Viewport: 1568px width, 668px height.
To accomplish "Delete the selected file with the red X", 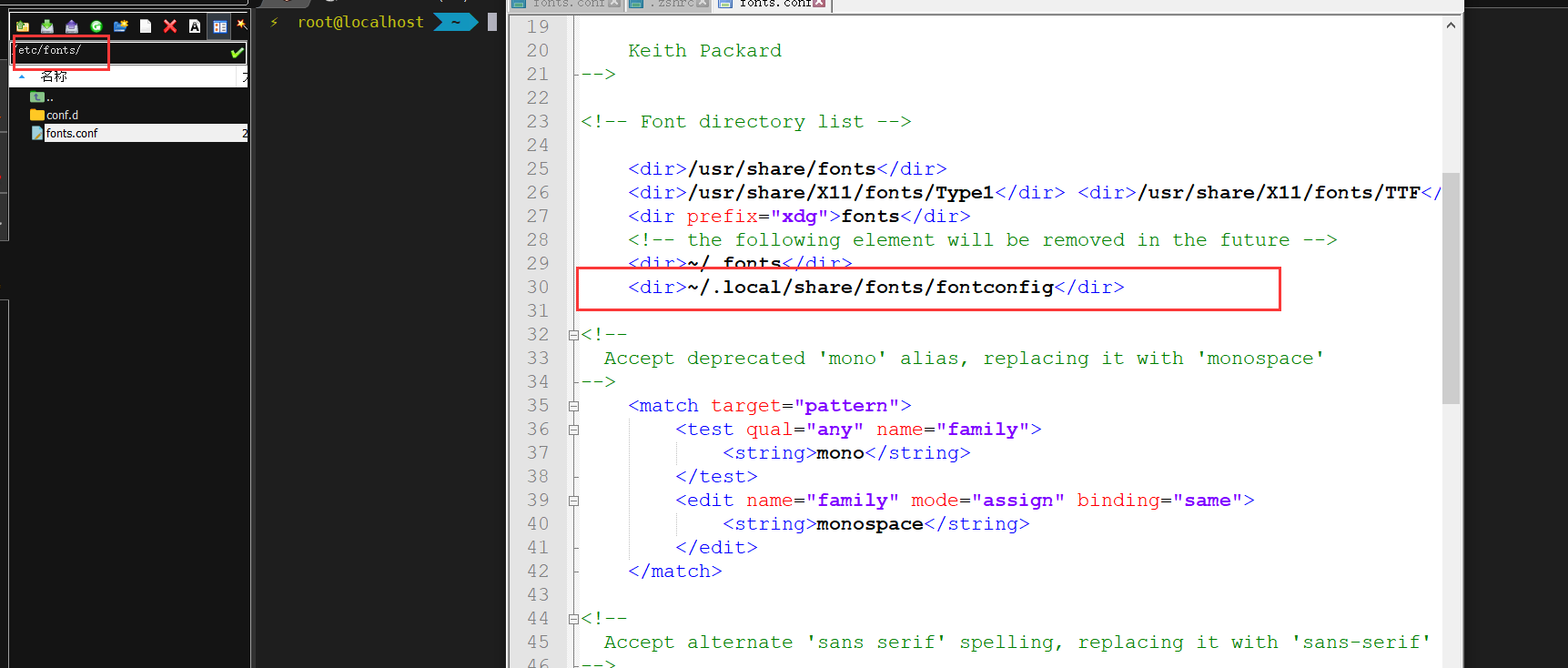I will 170,26.
